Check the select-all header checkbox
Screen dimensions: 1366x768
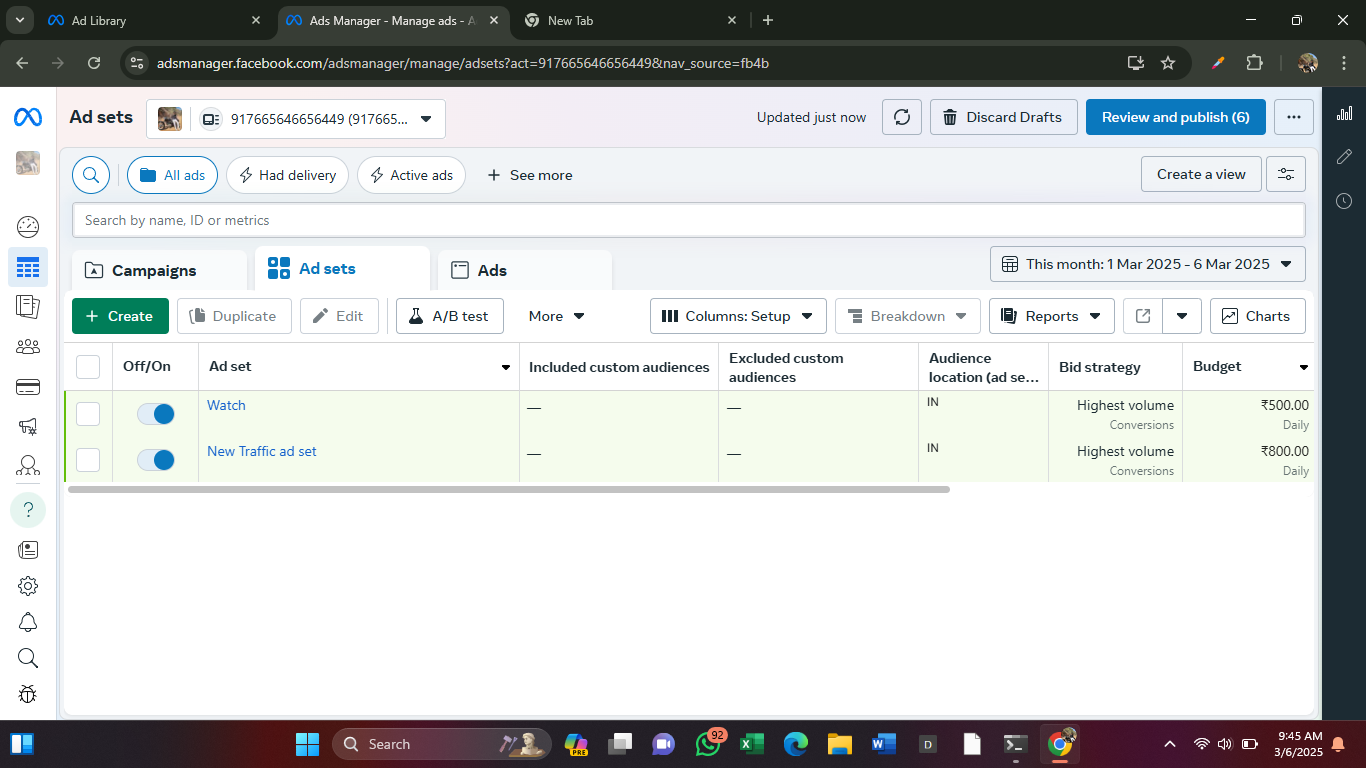point(88,367)
